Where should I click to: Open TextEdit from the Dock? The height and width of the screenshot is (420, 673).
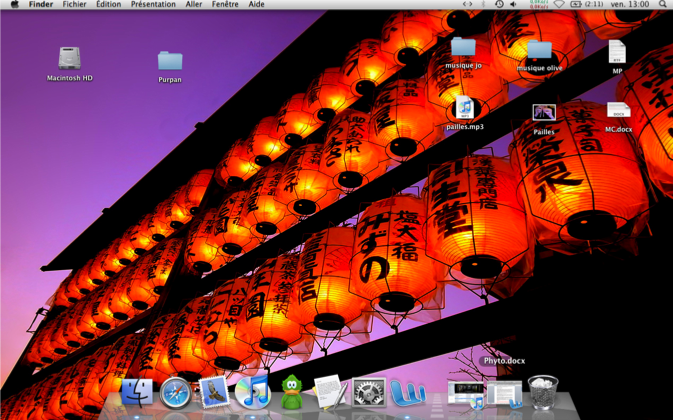(x=329, y=393)
